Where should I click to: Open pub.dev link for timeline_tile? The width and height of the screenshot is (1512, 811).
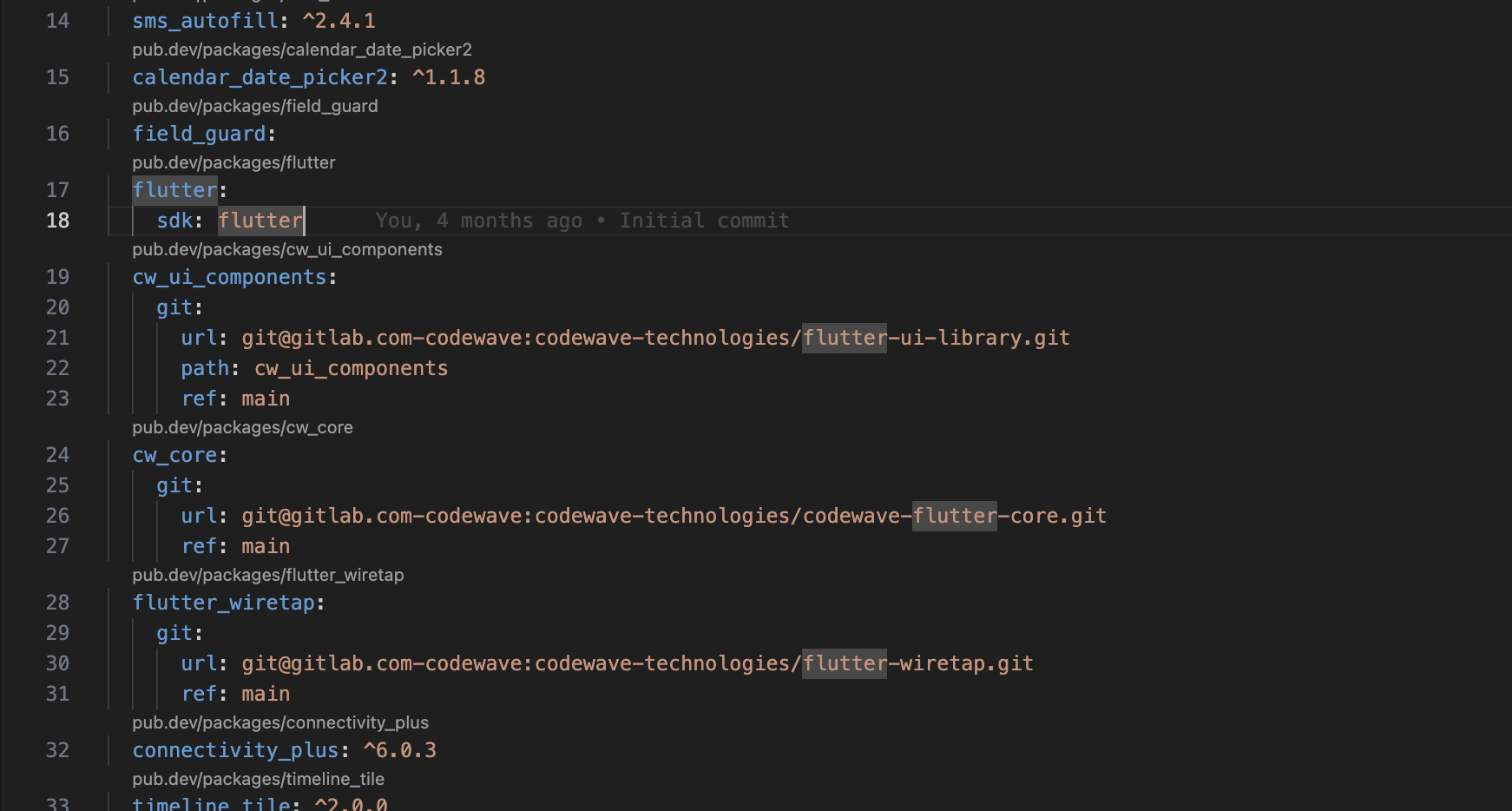click(259, 780)
